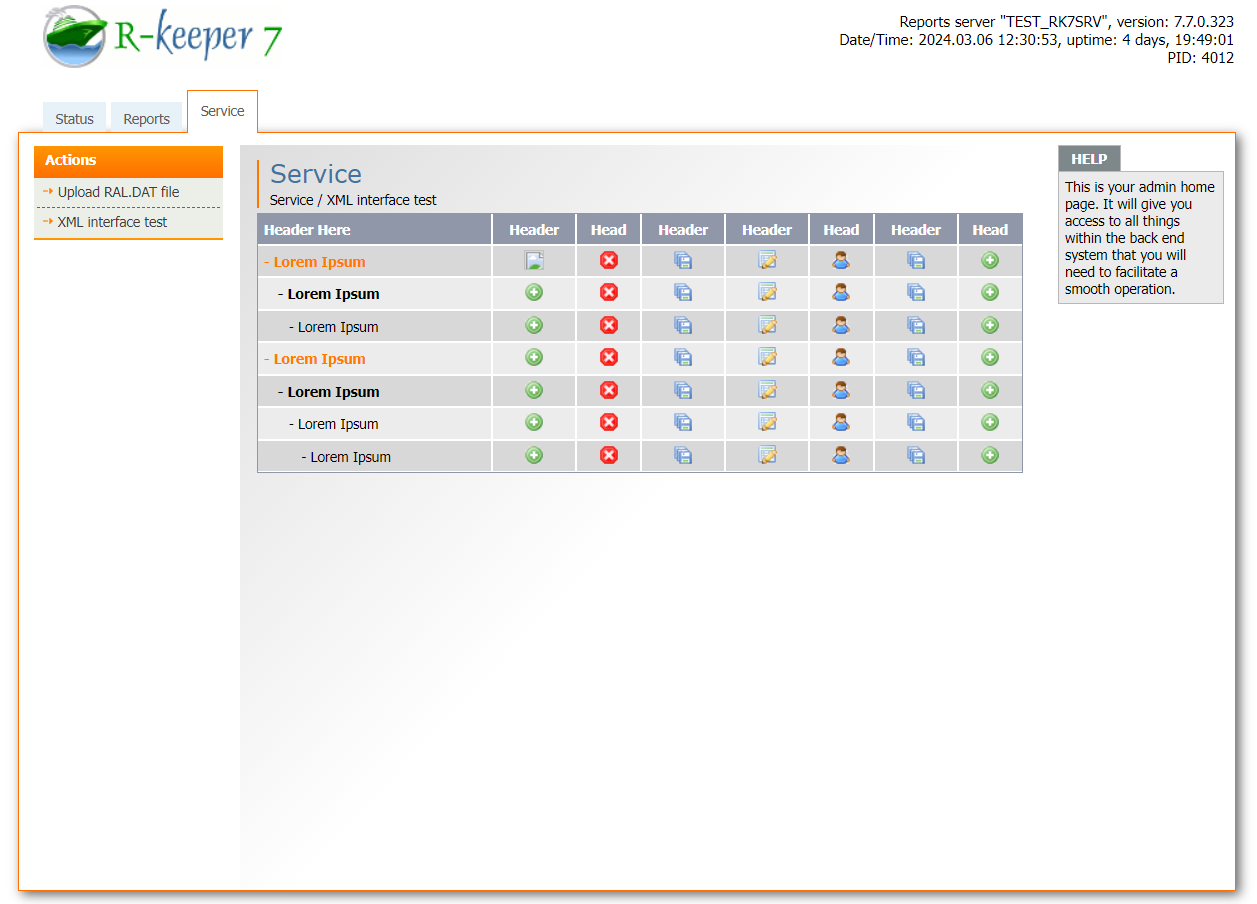Screen dimensions: 1257x904
Task: Click the R-keeper 7 ship logo
Action: coord(74,37)
